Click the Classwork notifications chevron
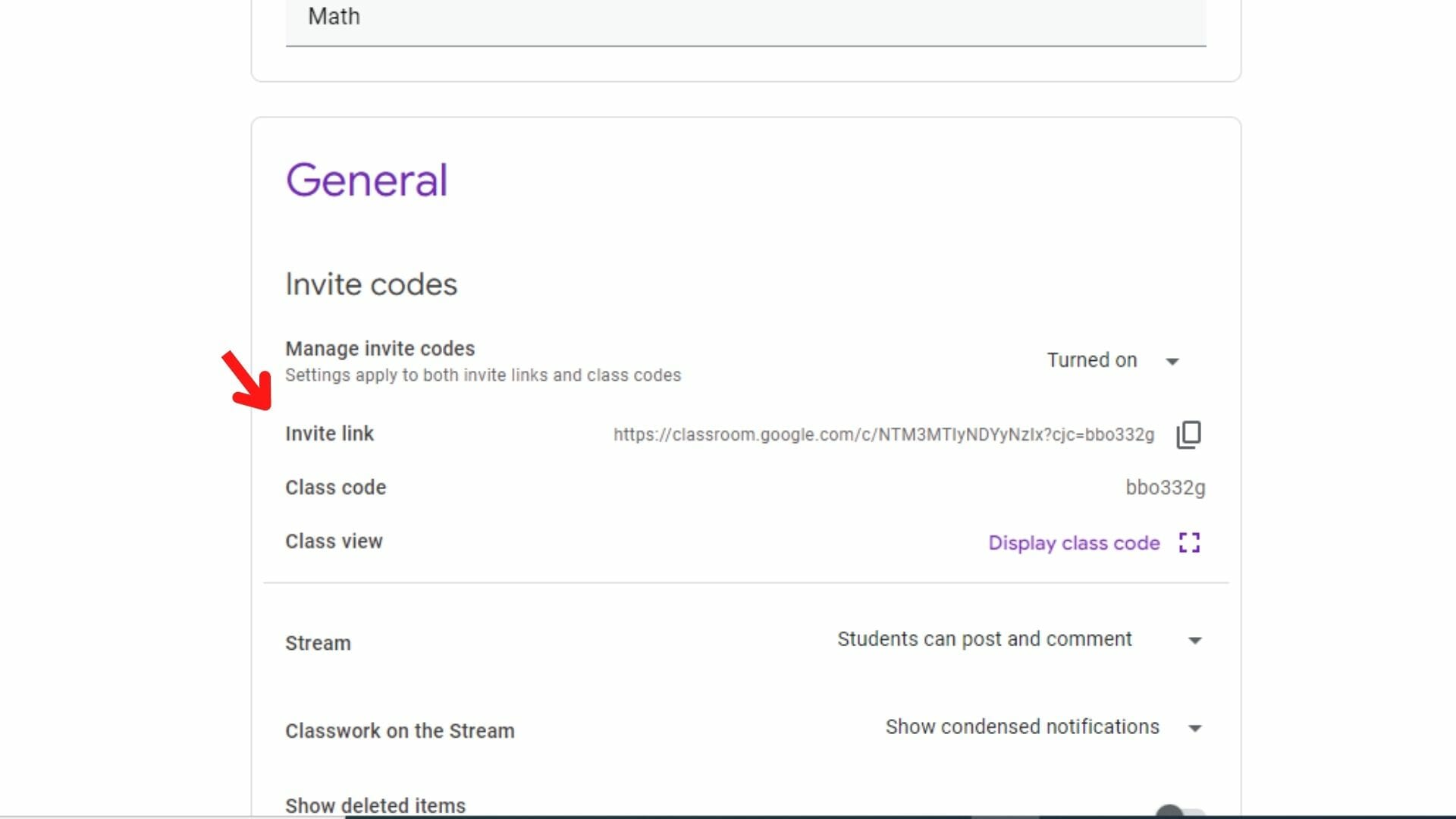1456x819 pixels. click(x=1194, y=728)
